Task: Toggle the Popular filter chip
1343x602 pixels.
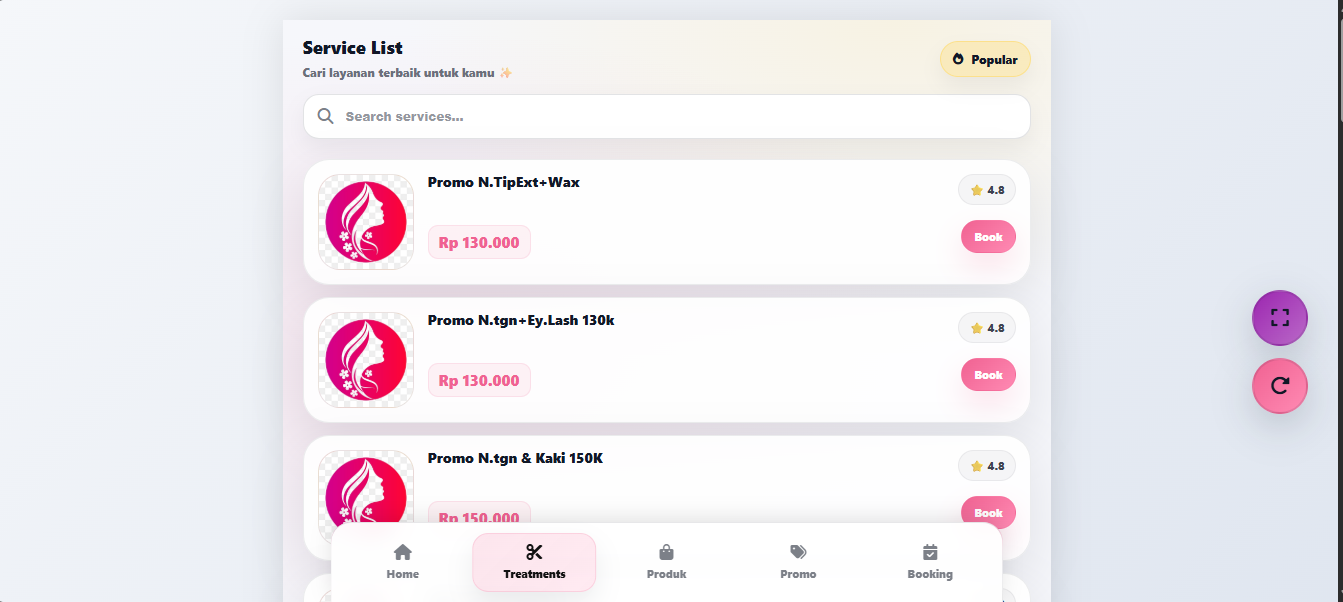Action: tap(985, 59)
